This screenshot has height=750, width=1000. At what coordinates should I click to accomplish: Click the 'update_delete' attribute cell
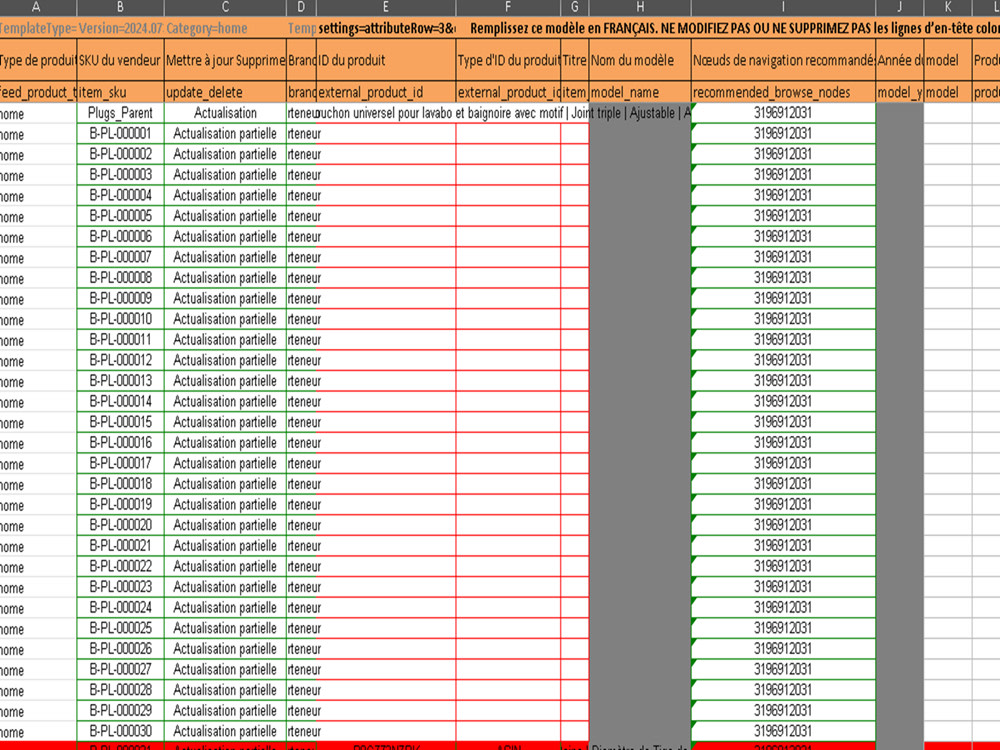point(225,92)
